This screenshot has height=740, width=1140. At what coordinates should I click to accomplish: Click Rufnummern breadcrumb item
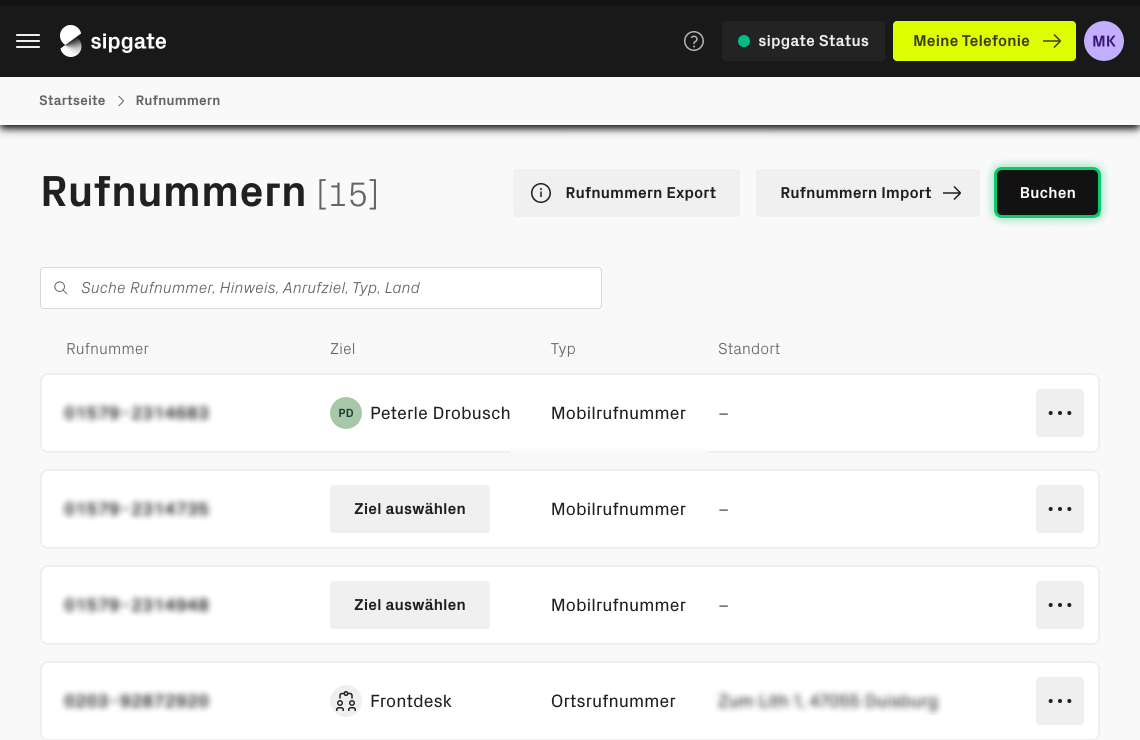point(178,101)
